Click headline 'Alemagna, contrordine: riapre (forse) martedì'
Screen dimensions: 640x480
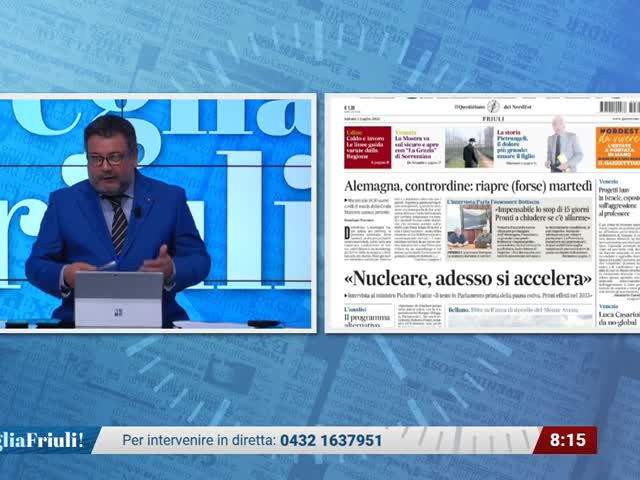tap(468, 186)
